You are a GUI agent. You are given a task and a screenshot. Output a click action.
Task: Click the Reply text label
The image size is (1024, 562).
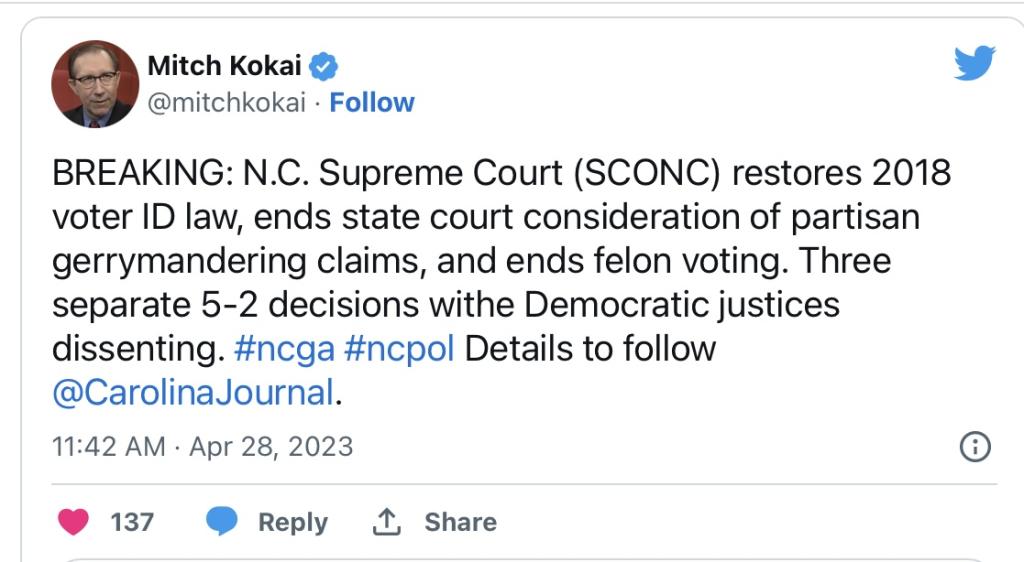tap(292, 522)
